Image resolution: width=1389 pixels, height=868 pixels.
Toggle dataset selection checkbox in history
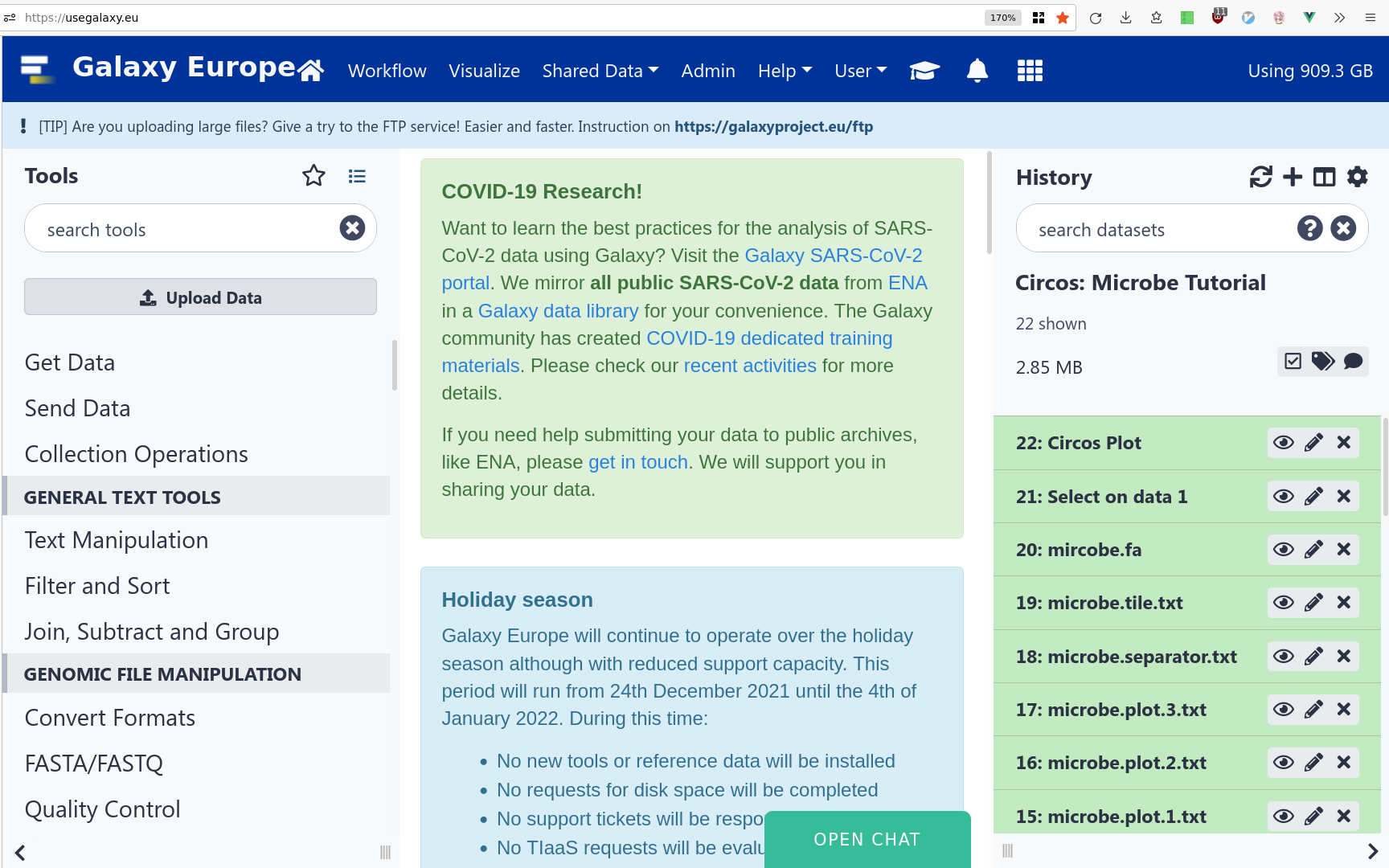tap(1293, 361)
